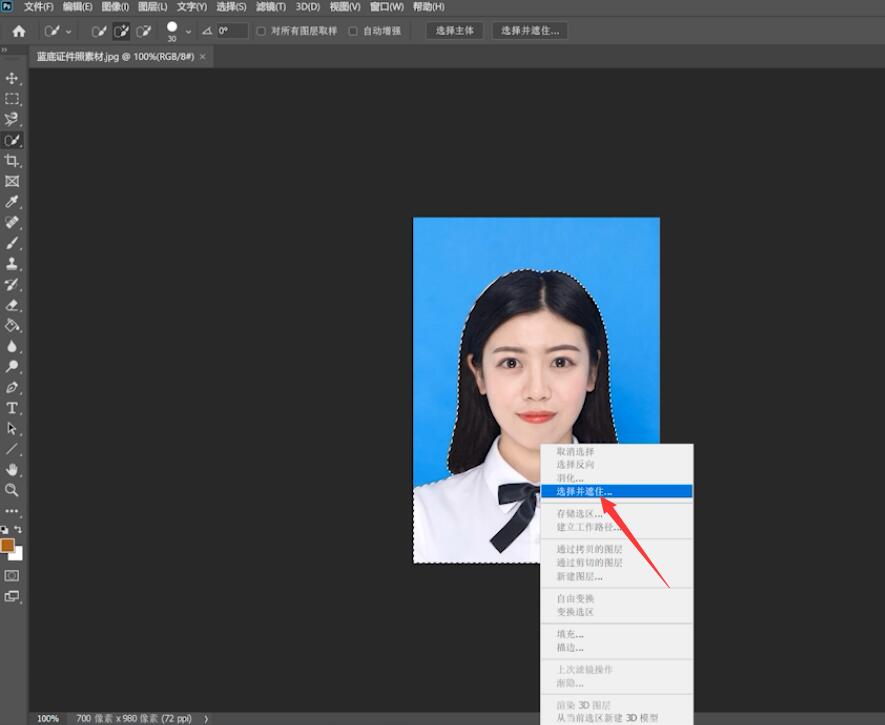Open the Edit Toolbar ellipsis icon

point(12,511)
